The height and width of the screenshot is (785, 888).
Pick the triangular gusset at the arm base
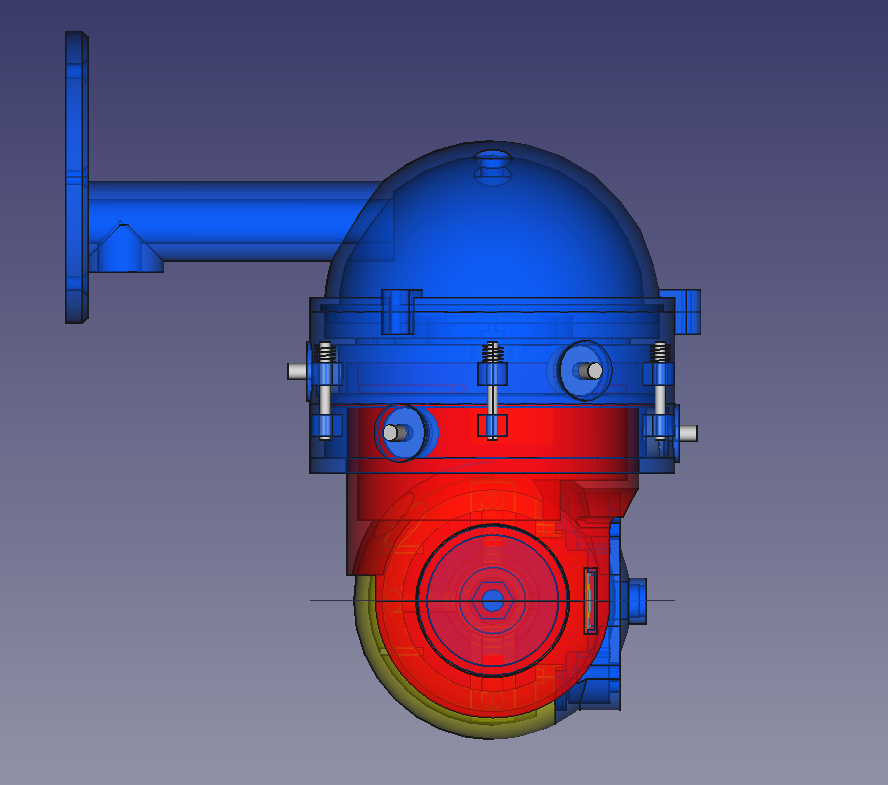[x=126, y=248]
